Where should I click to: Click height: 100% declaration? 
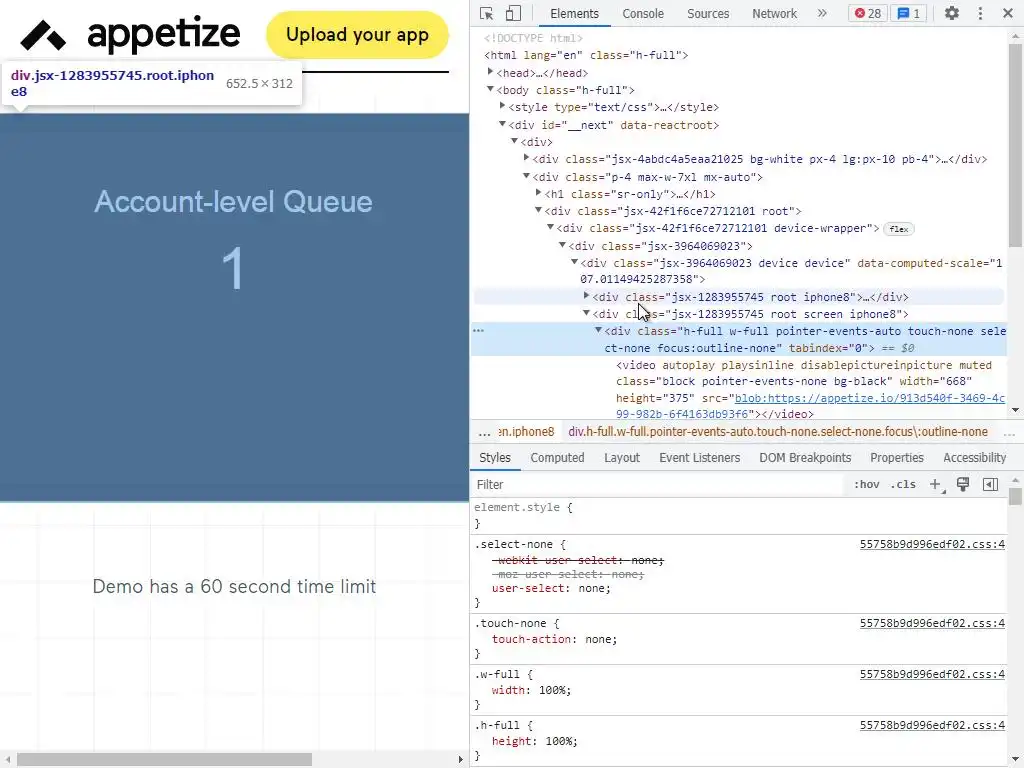tap(535, 741)
